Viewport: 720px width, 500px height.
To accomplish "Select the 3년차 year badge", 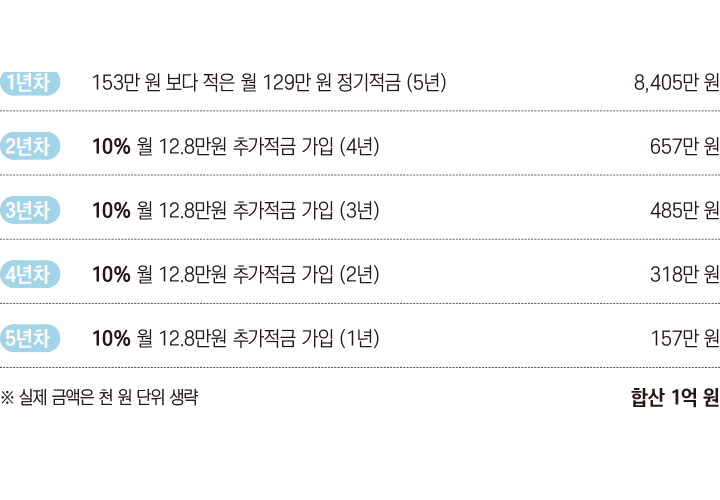I will pos(31,210).
